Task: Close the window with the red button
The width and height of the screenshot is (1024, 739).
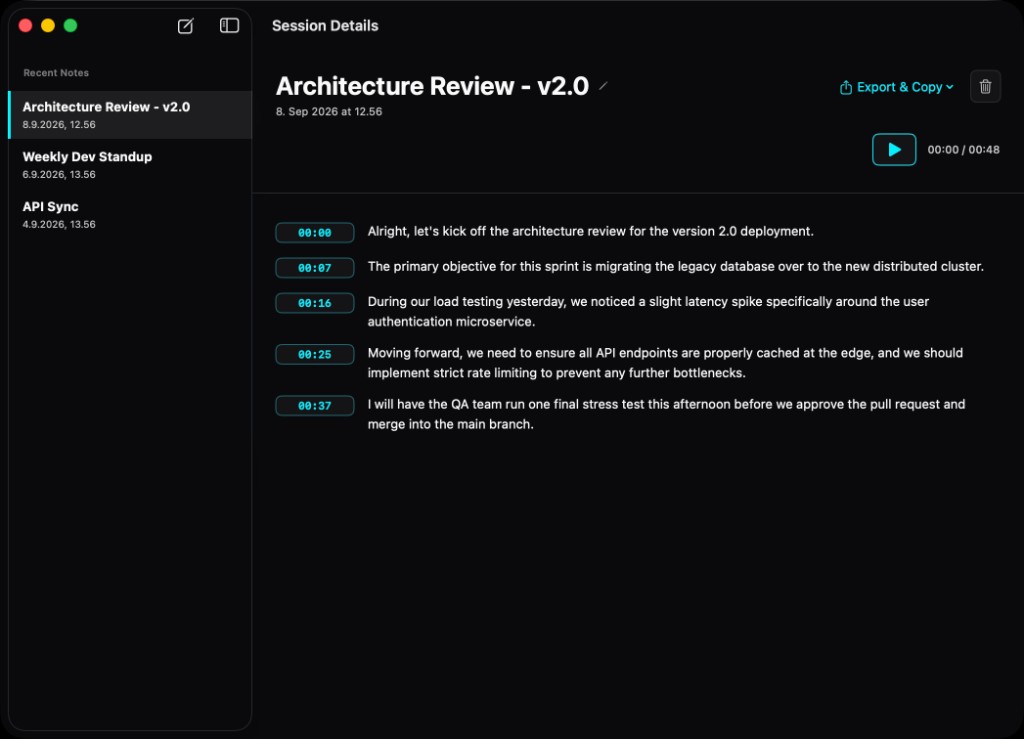Action: [25, 25]
